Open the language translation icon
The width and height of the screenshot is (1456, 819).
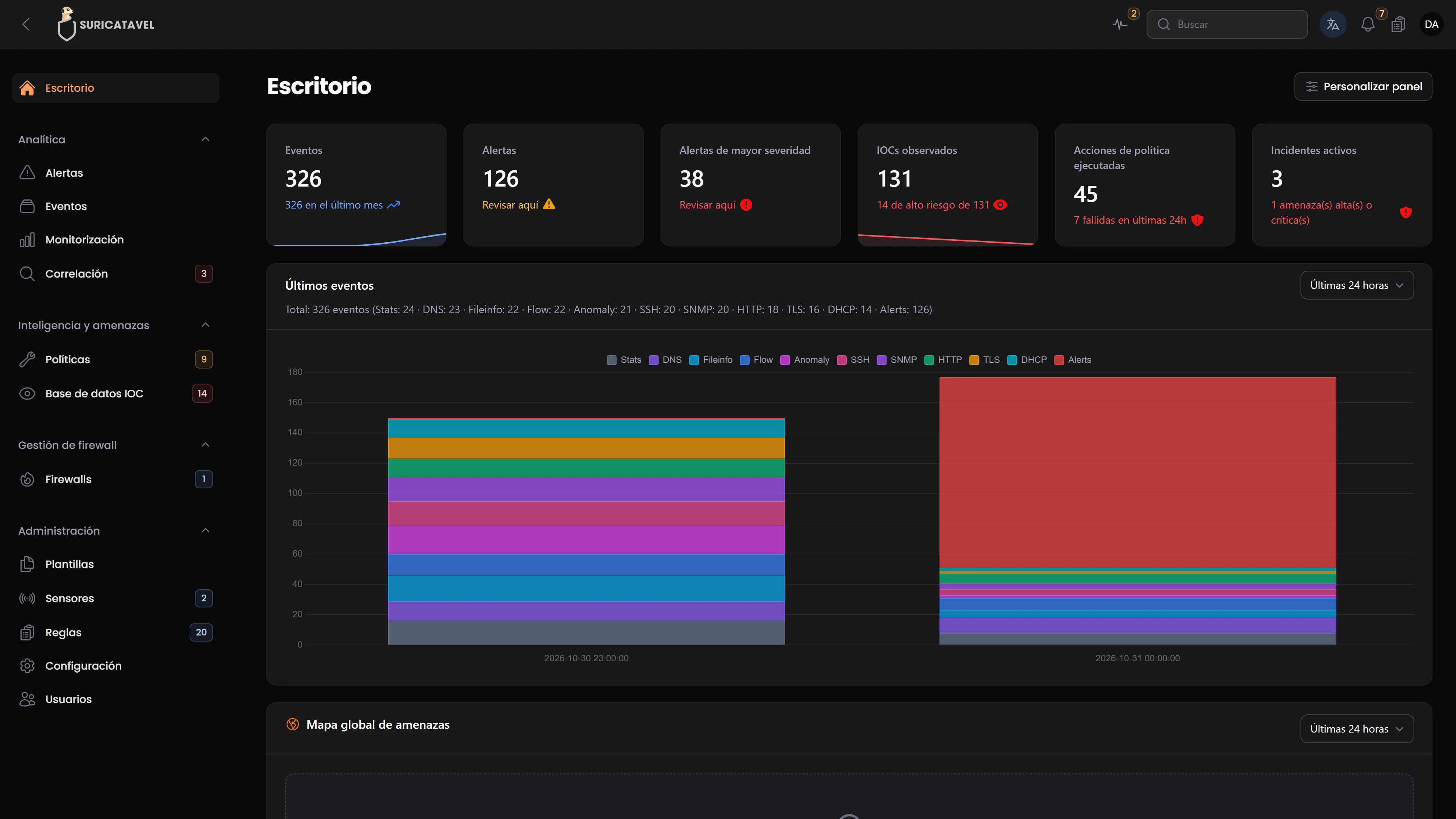click(x=1333, y=24)
